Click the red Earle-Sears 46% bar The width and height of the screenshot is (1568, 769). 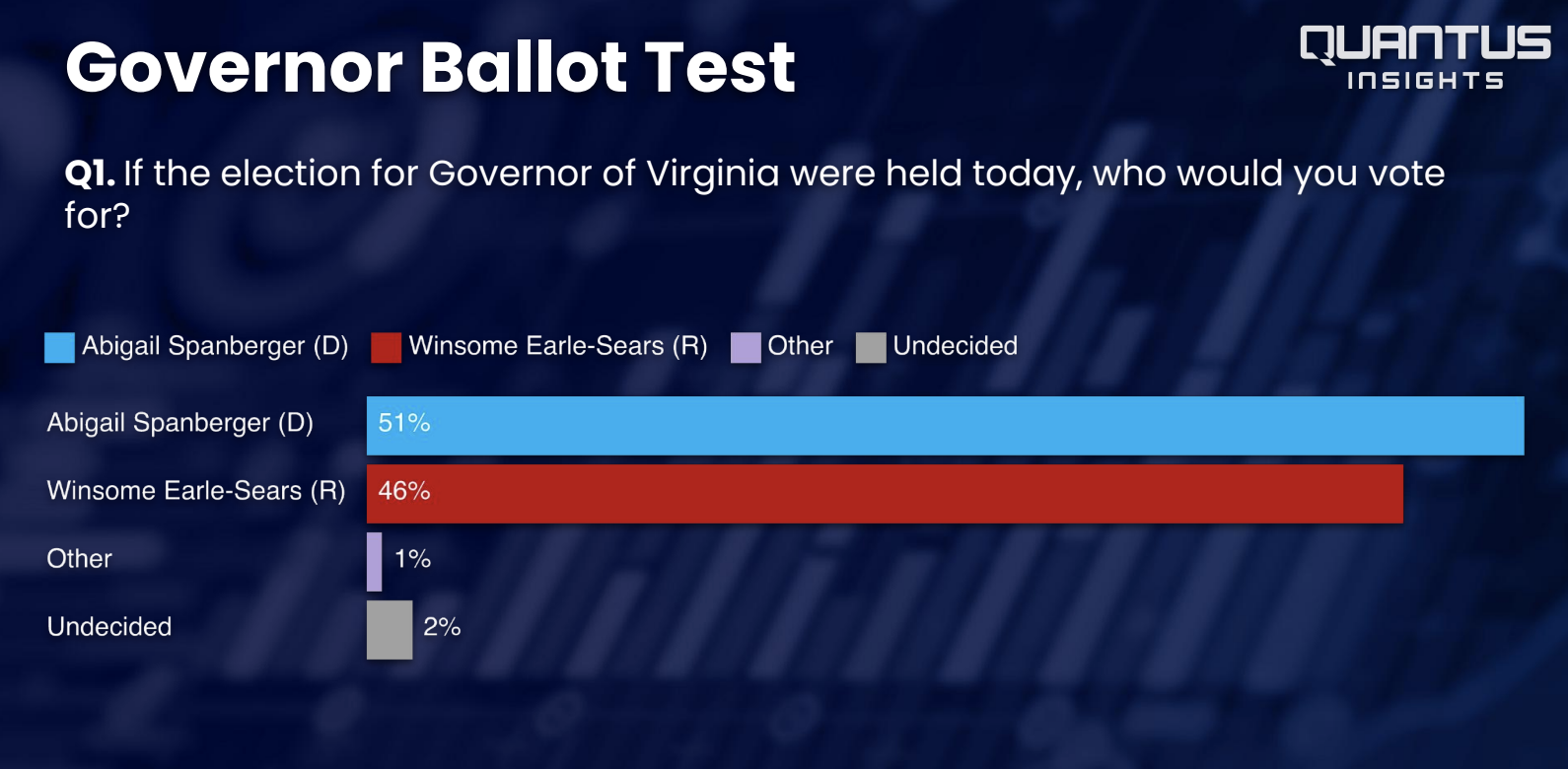pyautogui.click(x=885, y=494)
